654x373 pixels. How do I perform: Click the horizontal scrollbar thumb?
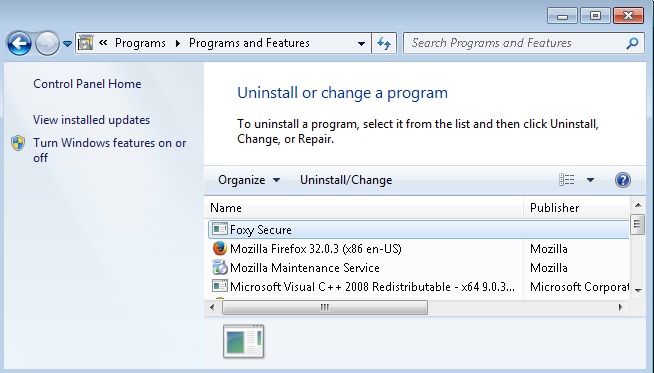pos(325,308)
